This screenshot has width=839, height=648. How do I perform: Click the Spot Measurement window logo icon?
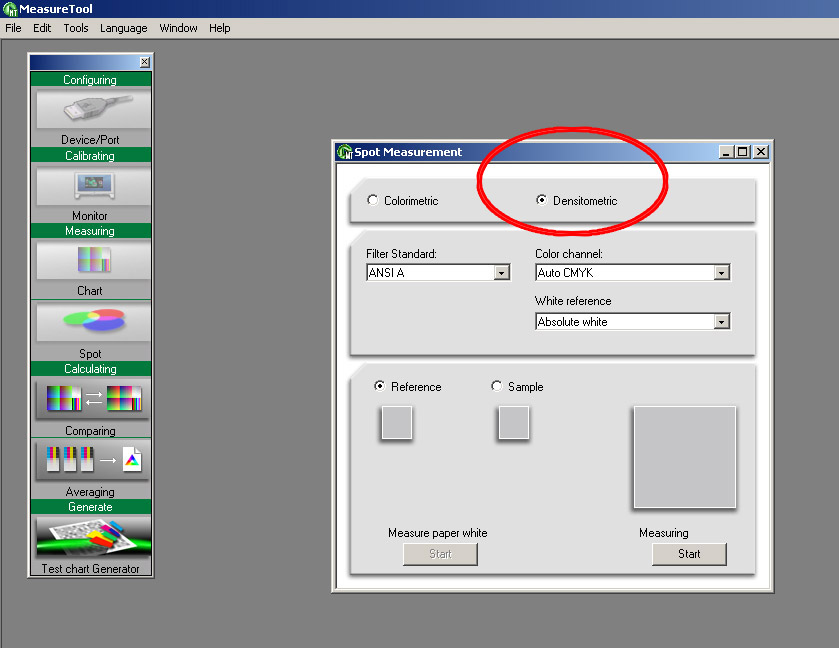click(345, 152)
